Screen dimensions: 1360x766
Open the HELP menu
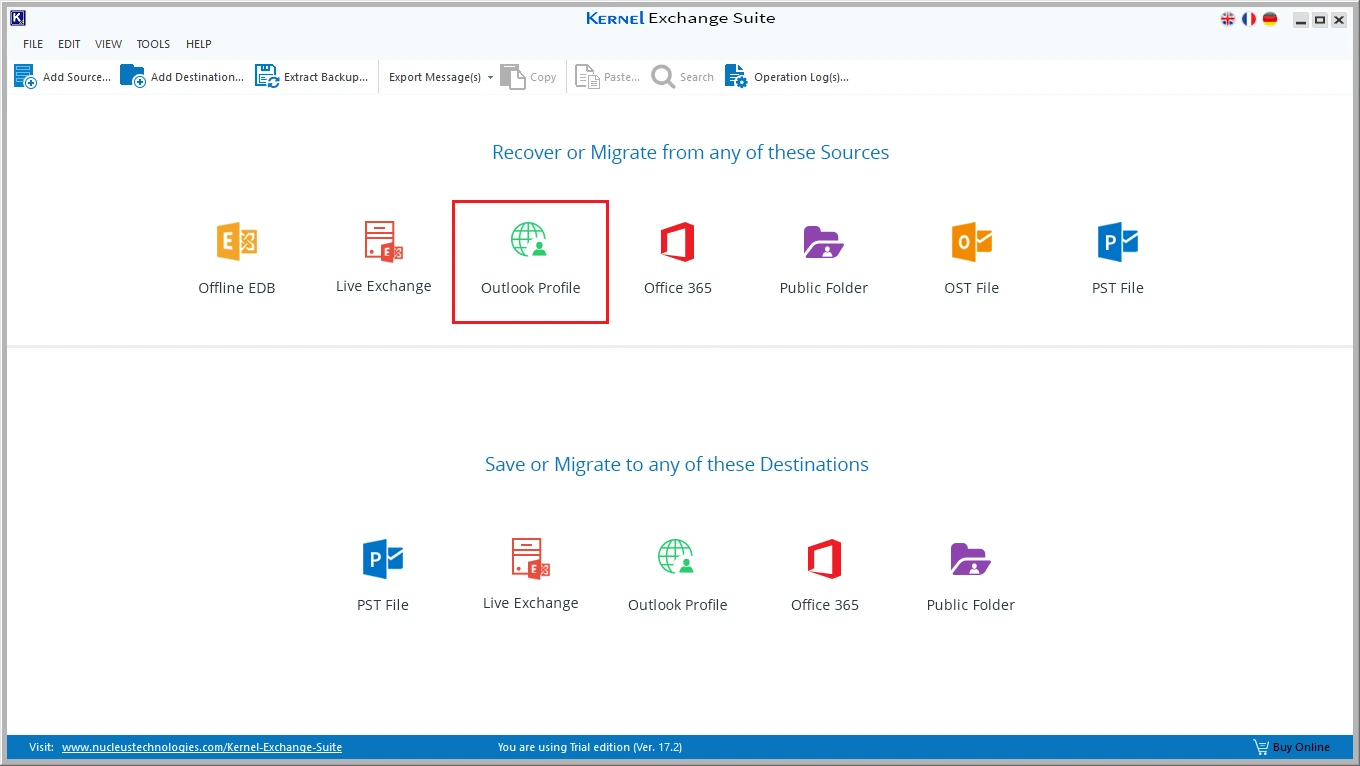click(x=199, y=44)
